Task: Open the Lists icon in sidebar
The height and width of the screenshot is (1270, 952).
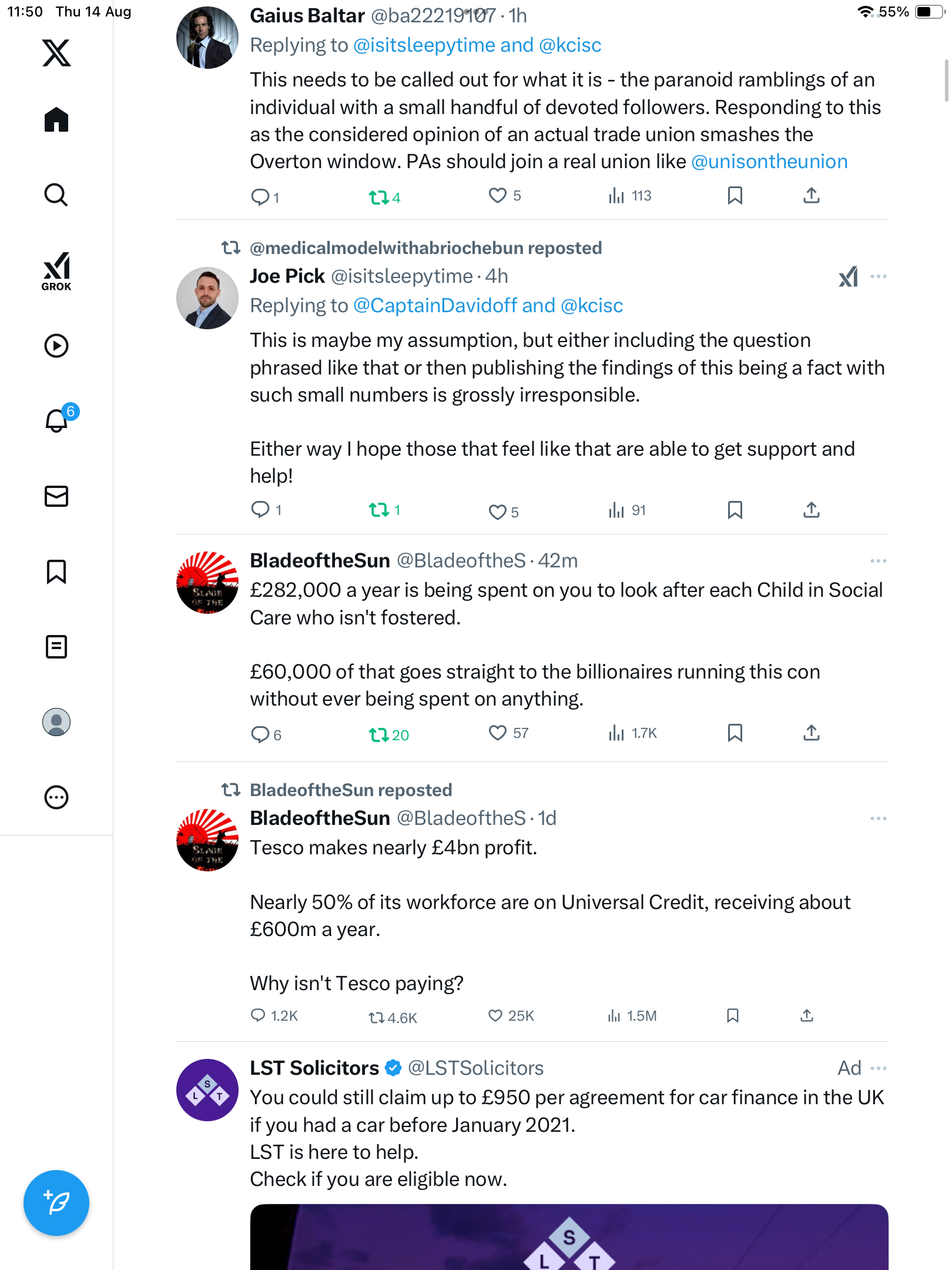Action: (56, 647)
